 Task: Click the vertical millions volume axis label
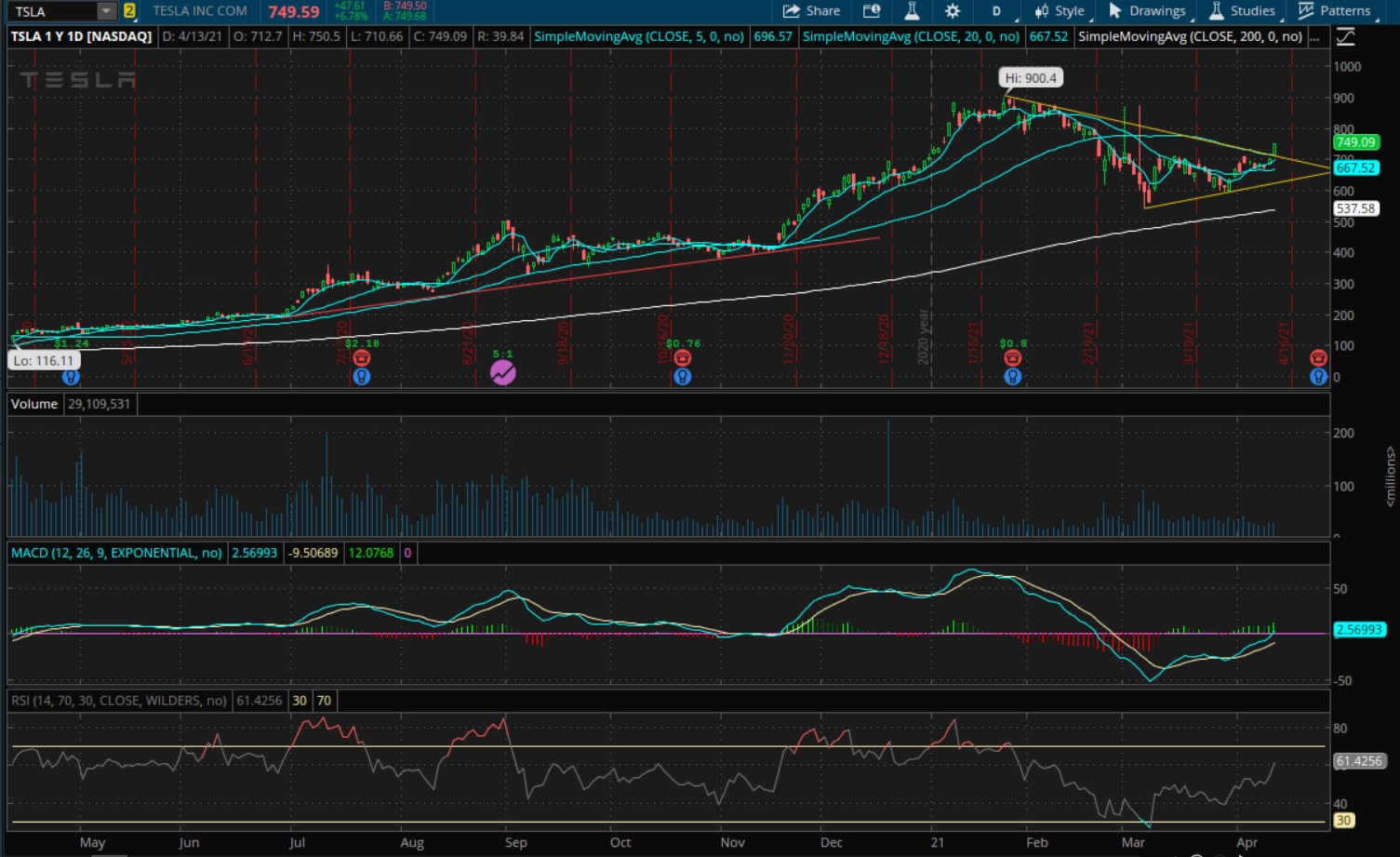tap(1390, 475)
